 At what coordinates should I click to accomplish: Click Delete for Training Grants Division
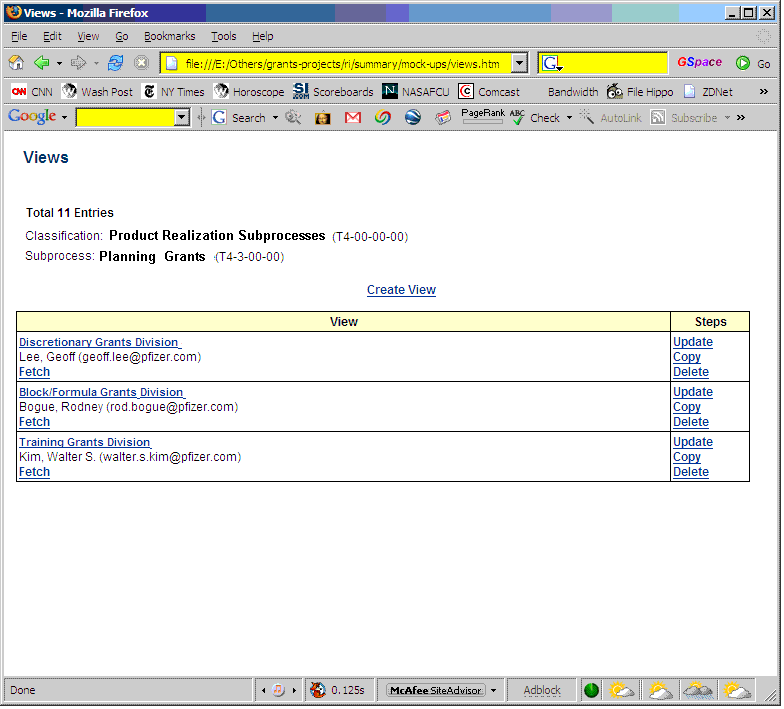692,472
